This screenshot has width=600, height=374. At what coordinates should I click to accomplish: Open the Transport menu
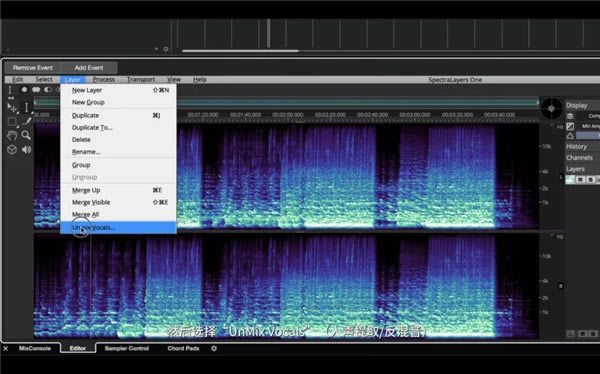[x=141, y=79]
